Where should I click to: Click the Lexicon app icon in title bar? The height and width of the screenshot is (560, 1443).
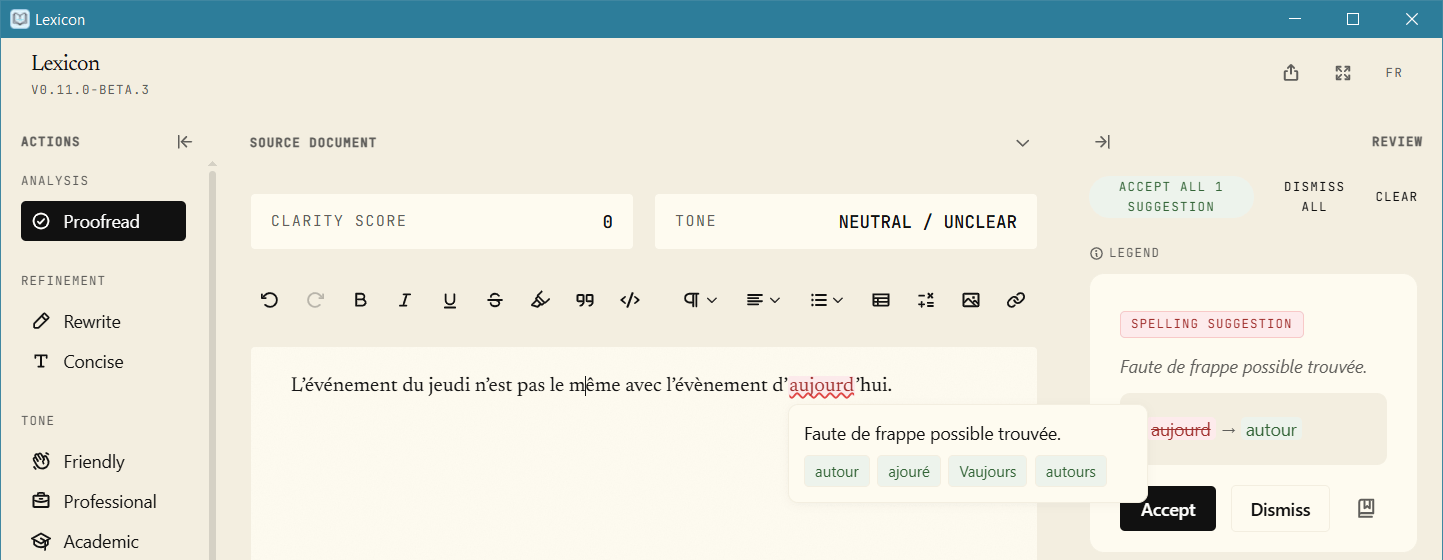pyautogui.click(x=19, y=18)
